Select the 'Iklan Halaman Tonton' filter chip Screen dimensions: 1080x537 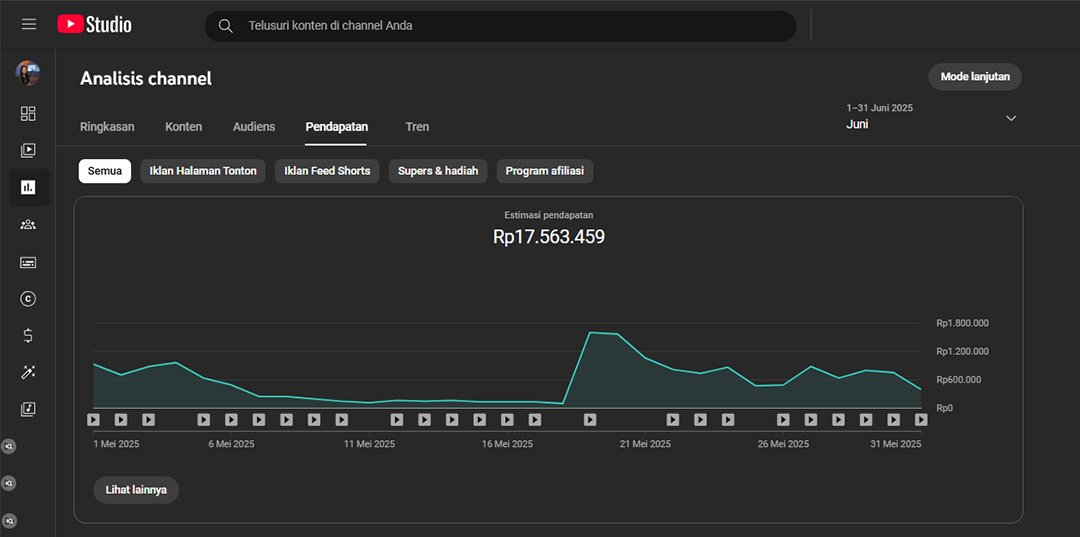pos(203,171)
